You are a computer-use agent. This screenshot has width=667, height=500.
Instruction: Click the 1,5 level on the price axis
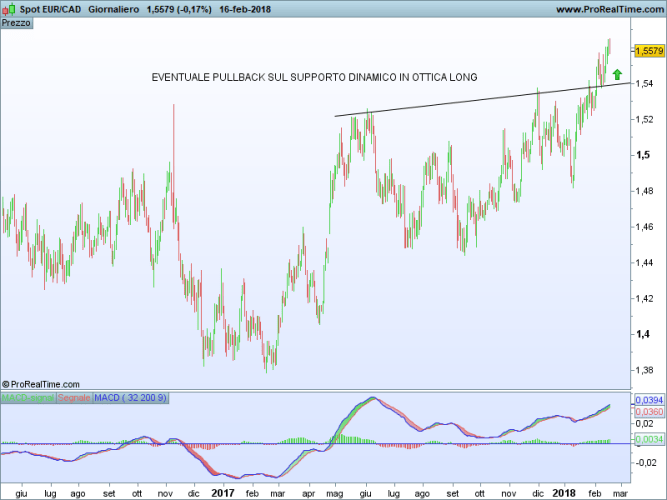(x=646, y=155)
